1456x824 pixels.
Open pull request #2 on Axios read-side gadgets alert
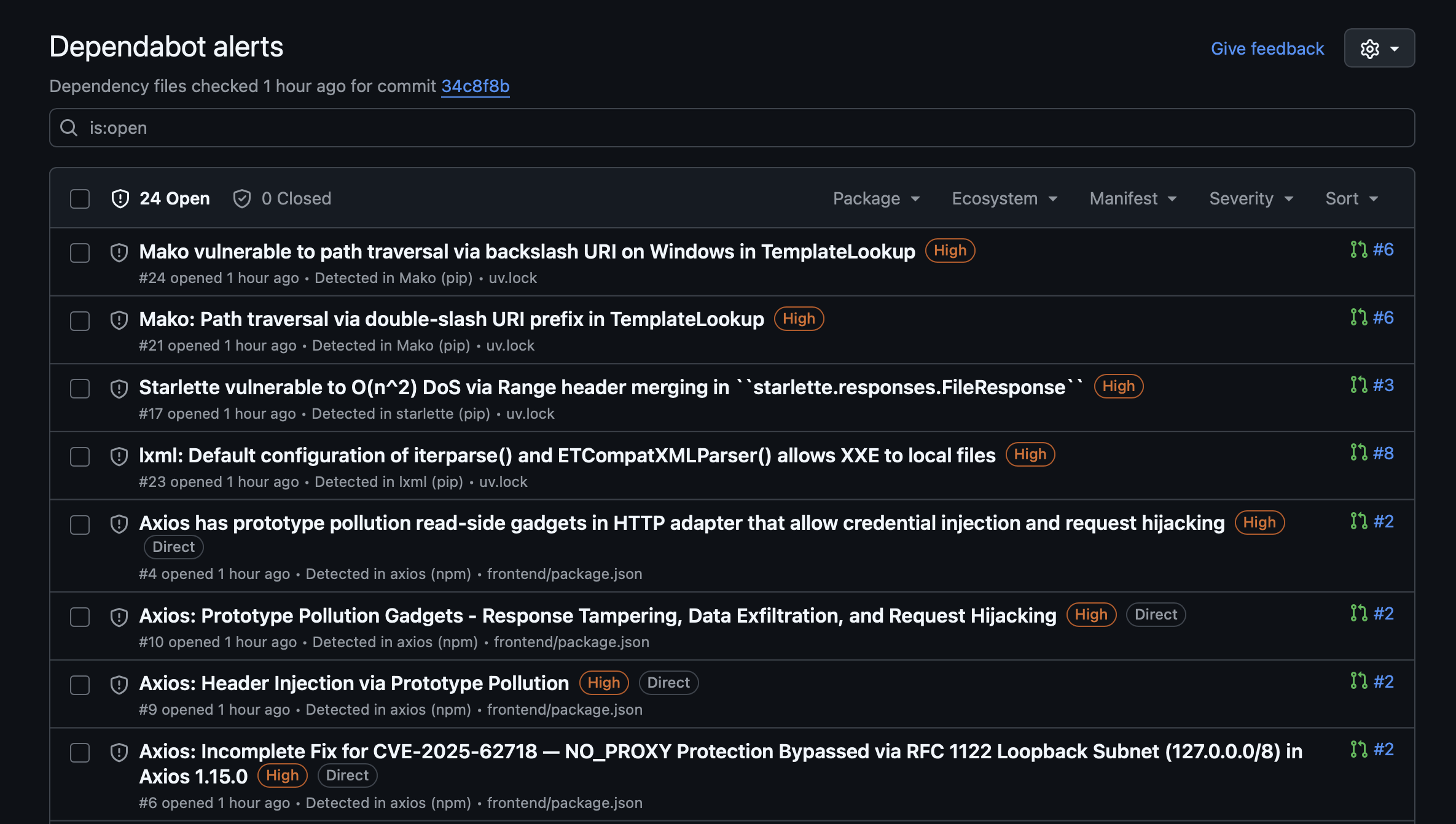click(x=1372, y=522)
